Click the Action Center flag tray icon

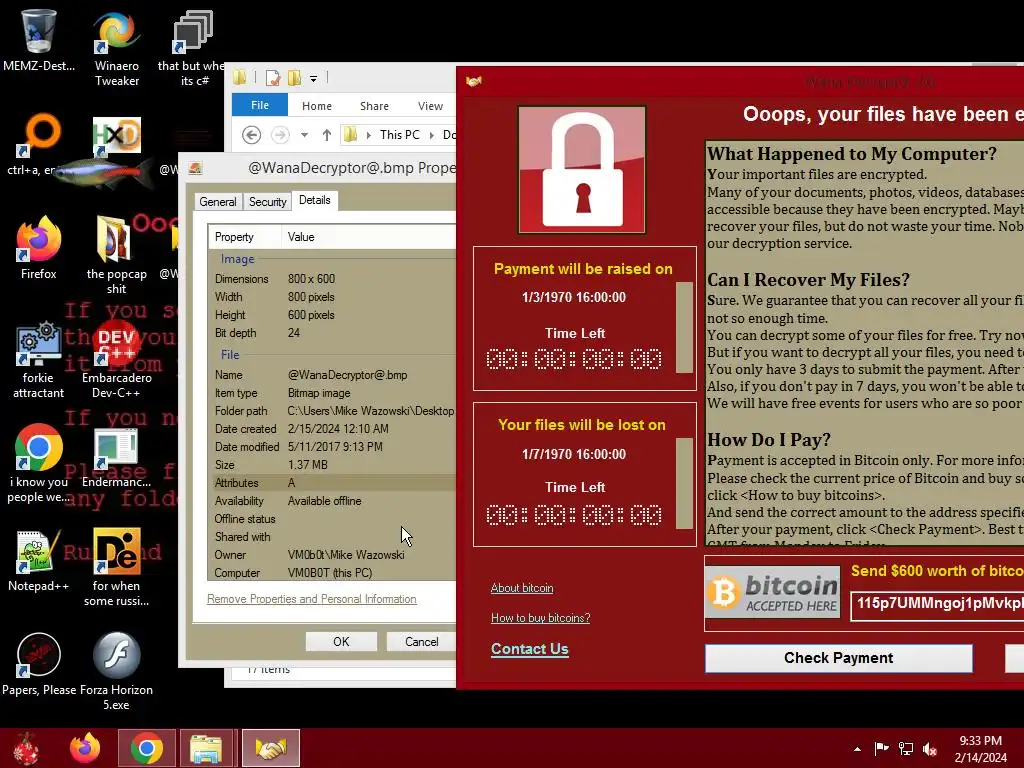click(881, 748)
